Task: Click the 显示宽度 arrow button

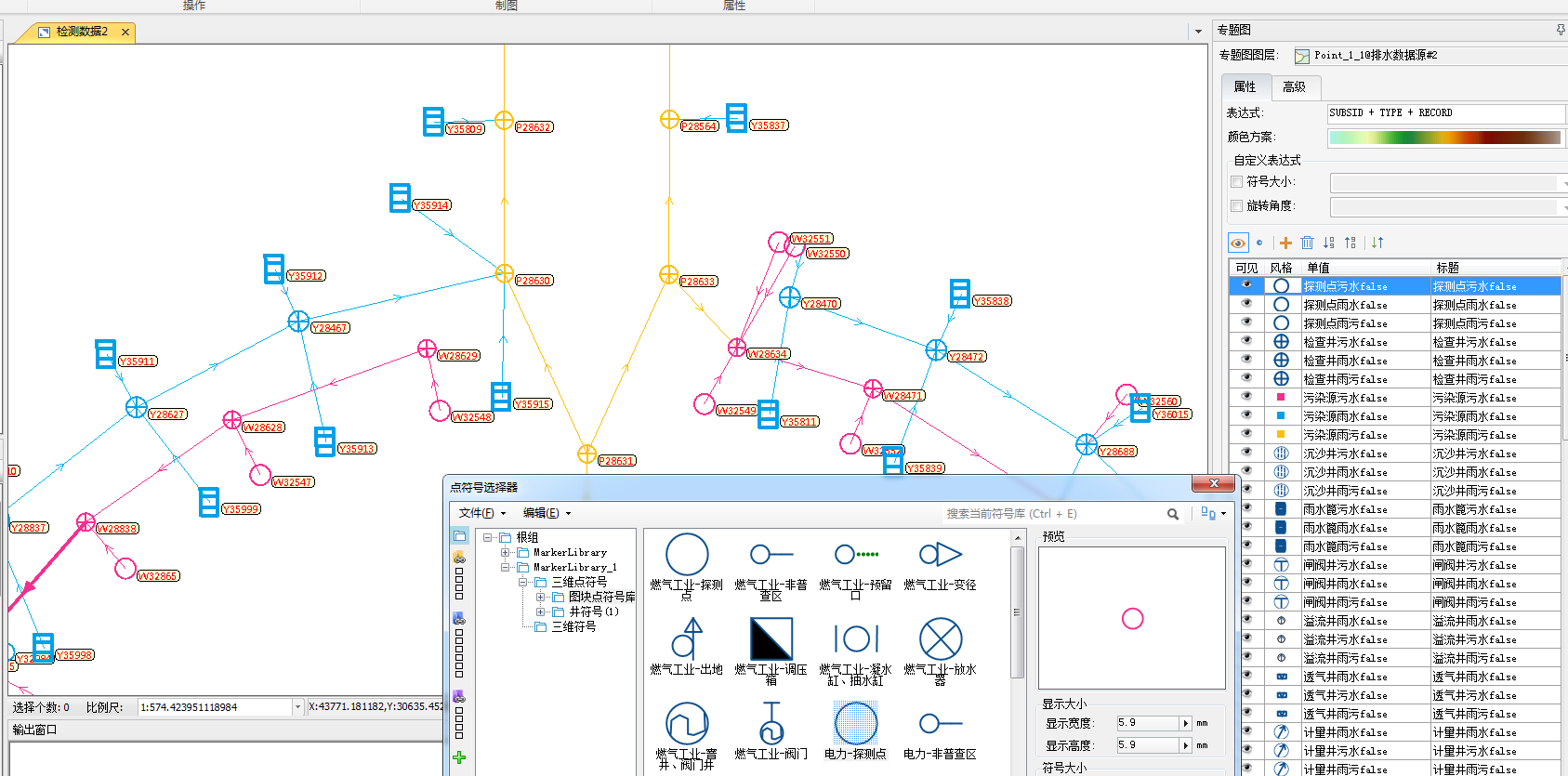Action: 1185,723
